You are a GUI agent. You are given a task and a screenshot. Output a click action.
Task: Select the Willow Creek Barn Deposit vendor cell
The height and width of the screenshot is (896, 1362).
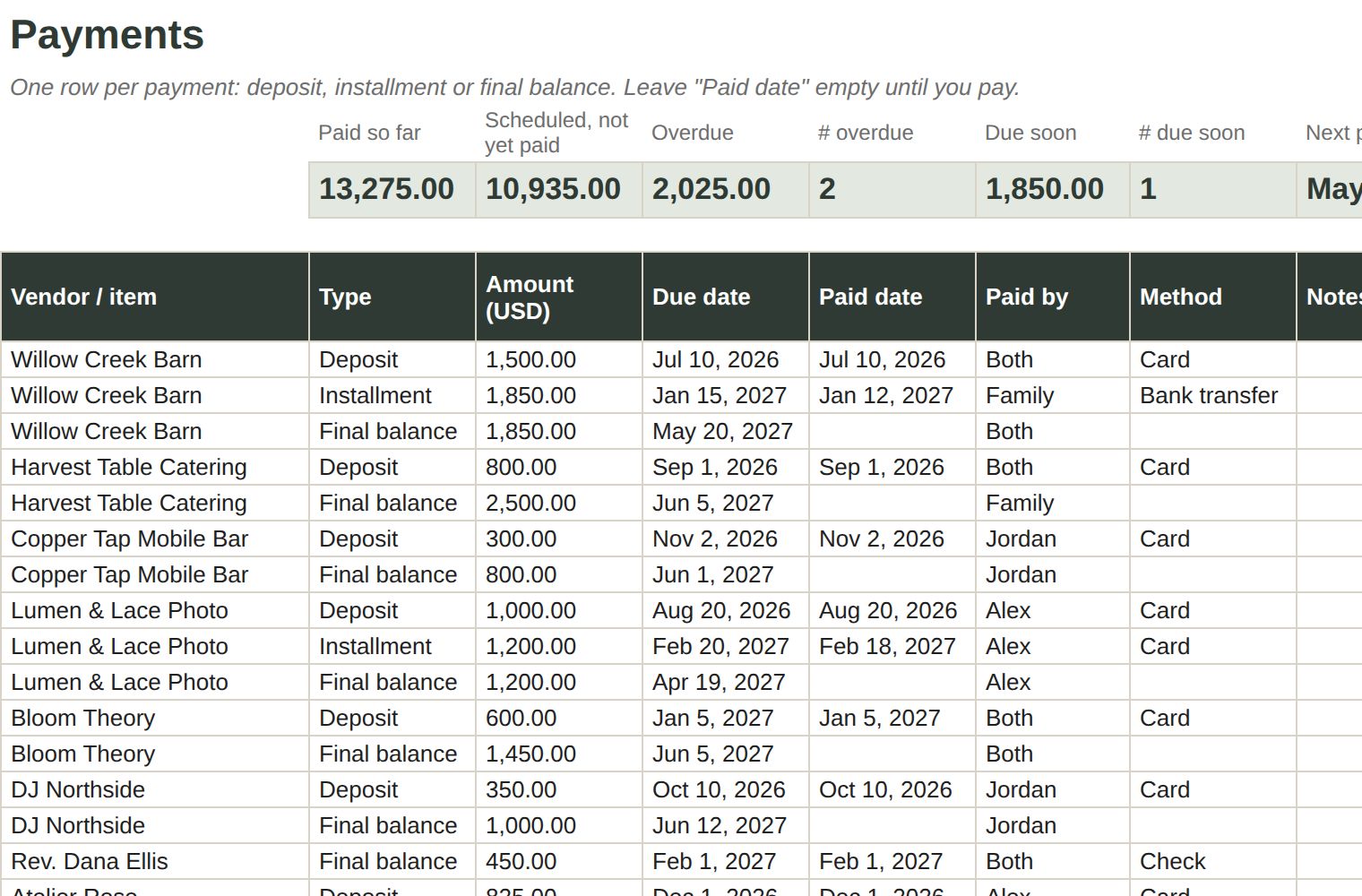(155, 359)
